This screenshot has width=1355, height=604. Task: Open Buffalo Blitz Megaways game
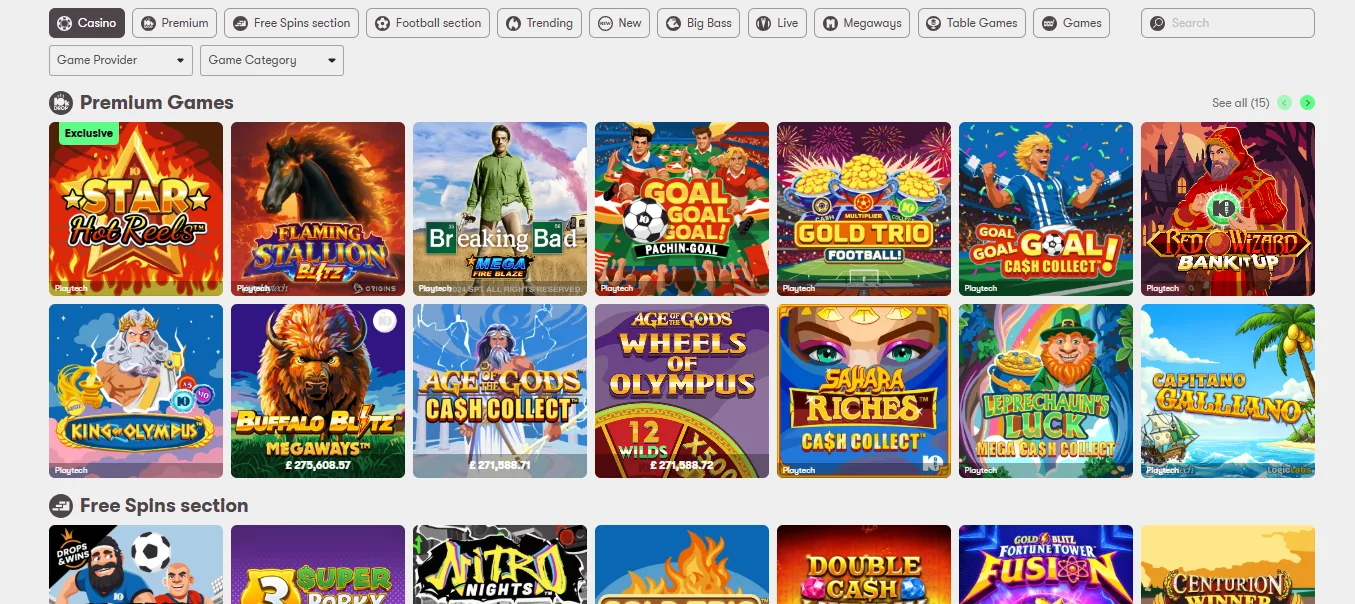[x=318, y=391]
